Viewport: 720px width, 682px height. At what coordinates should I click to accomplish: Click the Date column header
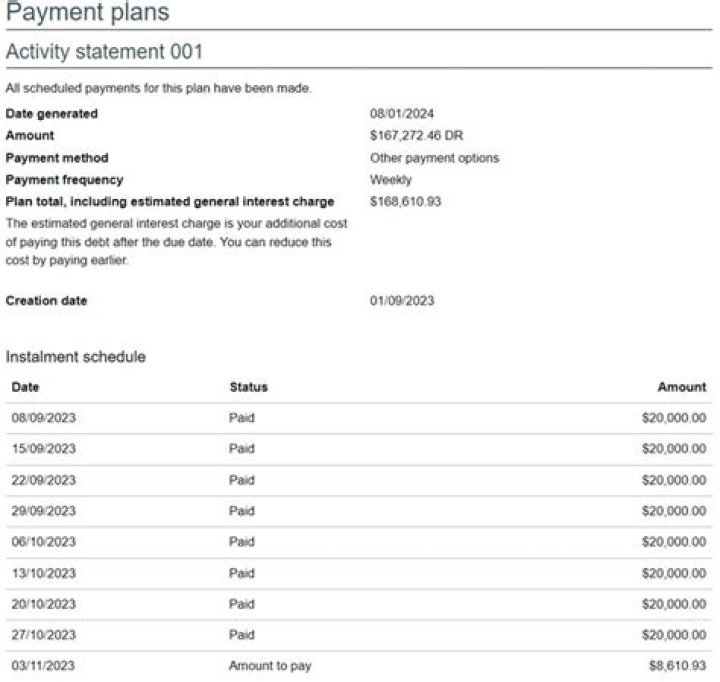pyautogui.click(x=25, y=387)
